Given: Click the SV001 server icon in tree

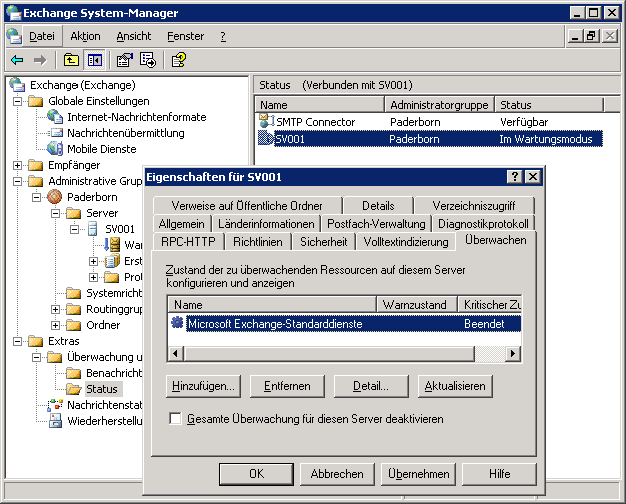Looking at the screenshot, I should pyautogui.click(x=92, y=228).
